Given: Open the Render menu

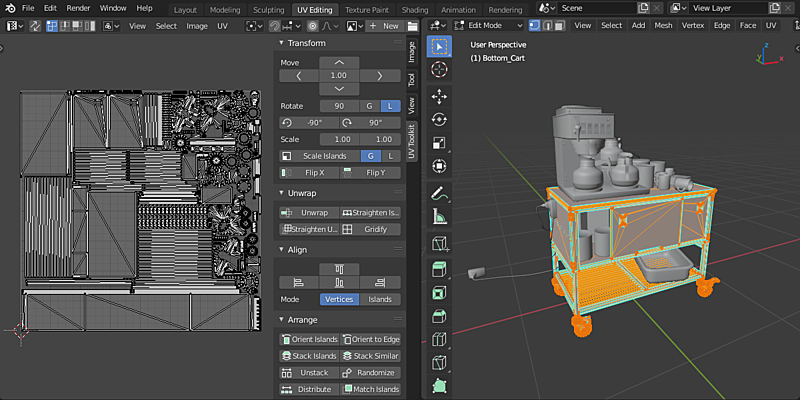Looking at the screenshot, I should (x=78, y=8).
